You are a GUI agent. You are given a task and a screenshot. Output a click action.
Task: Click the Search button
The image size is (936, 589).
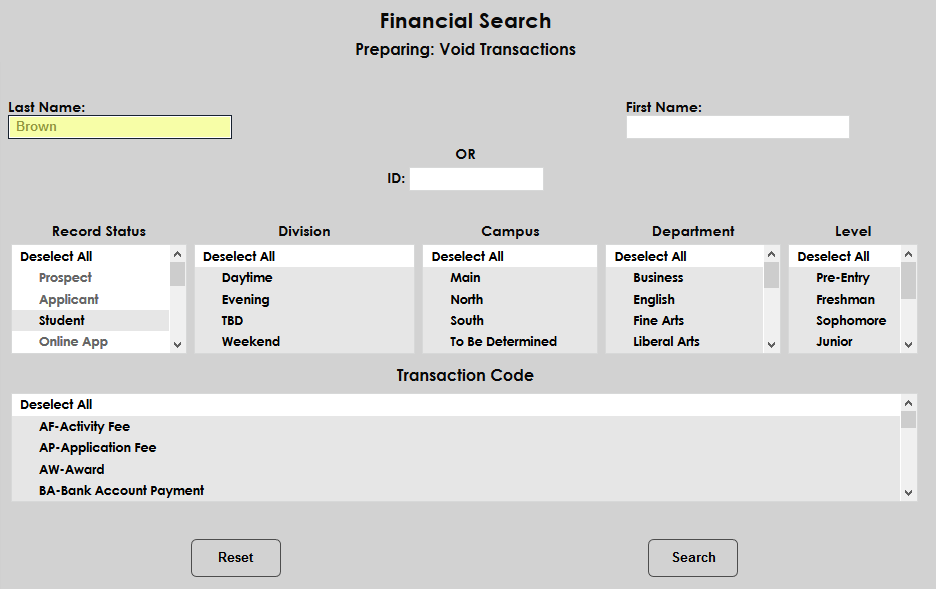point(692,558)
